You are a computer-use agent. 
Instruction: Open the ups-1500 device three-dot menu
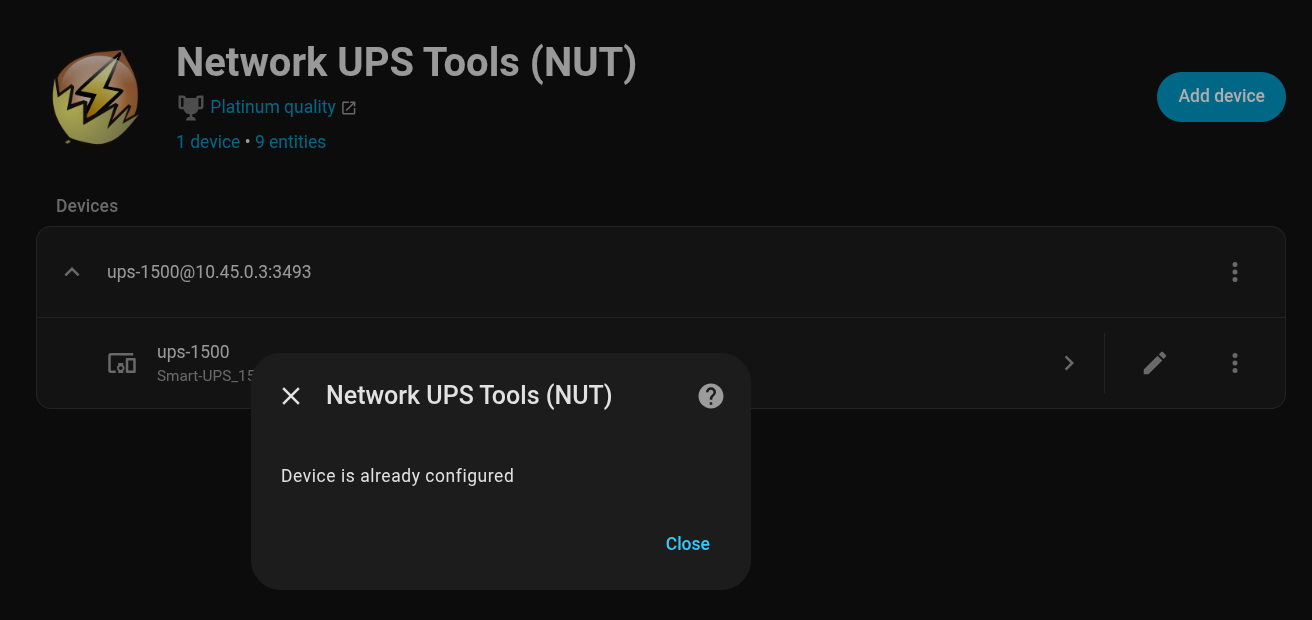(1235, 363)
